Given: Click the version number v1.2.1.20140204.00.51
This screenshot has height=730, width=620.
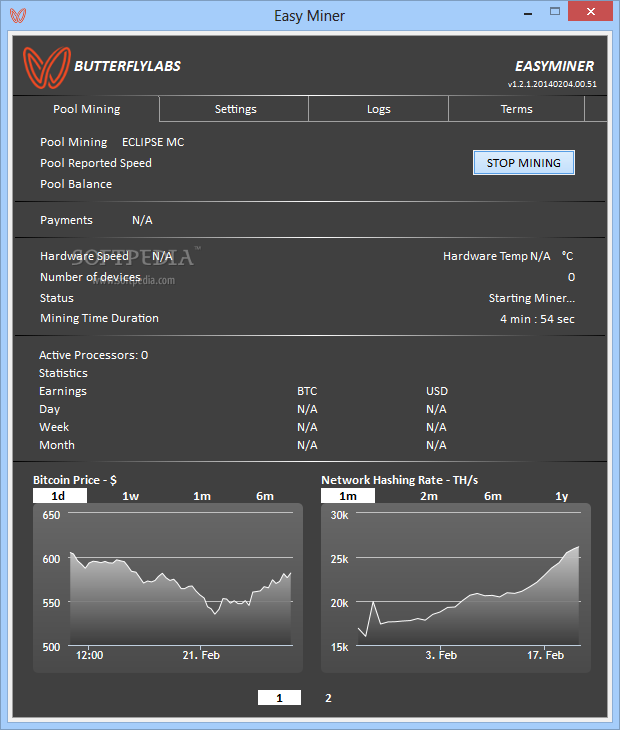Looking at the screenshot, I should tap(552, 84).
